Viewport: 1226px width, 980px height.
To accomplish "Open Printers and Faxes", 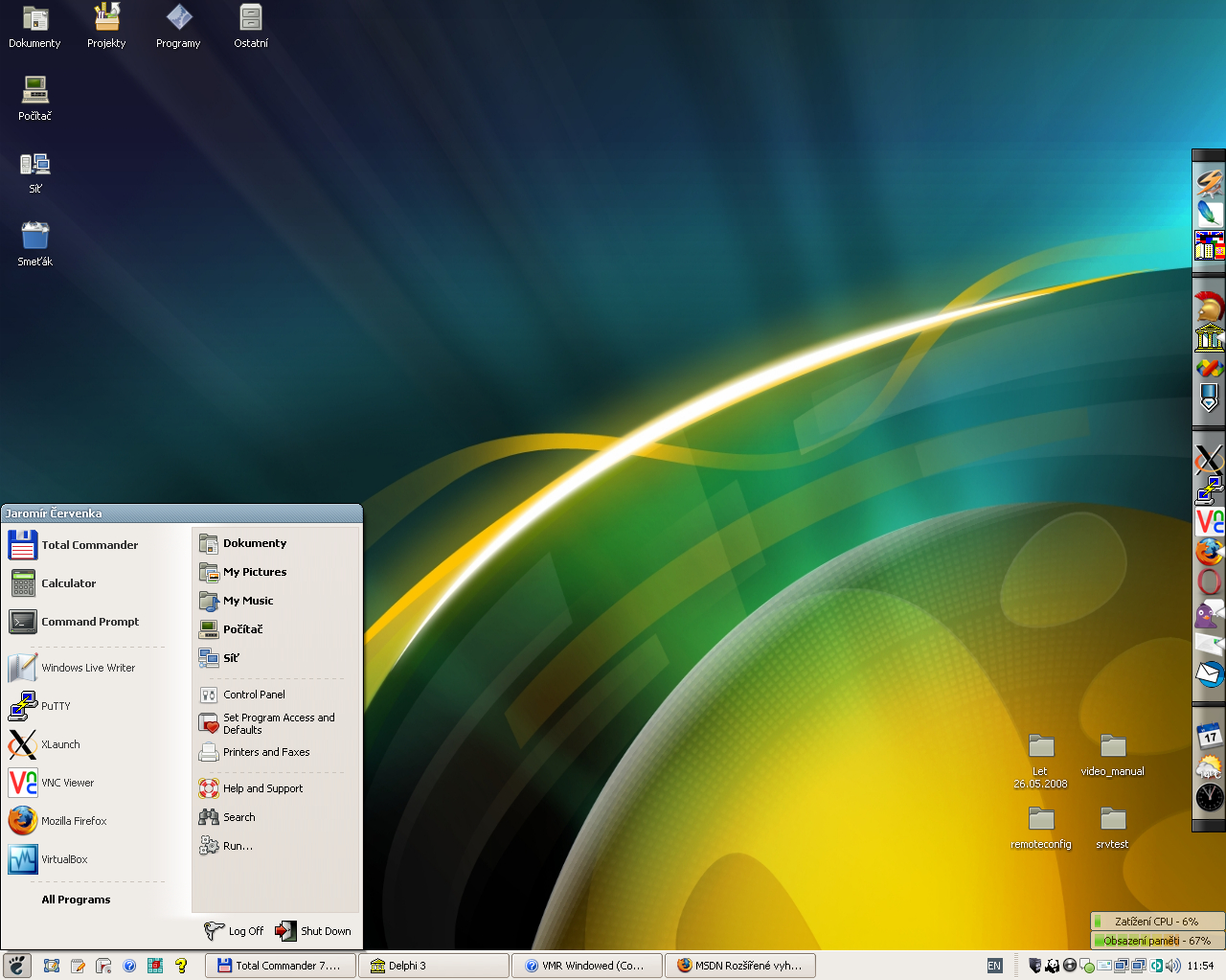I will pos(275,752).
